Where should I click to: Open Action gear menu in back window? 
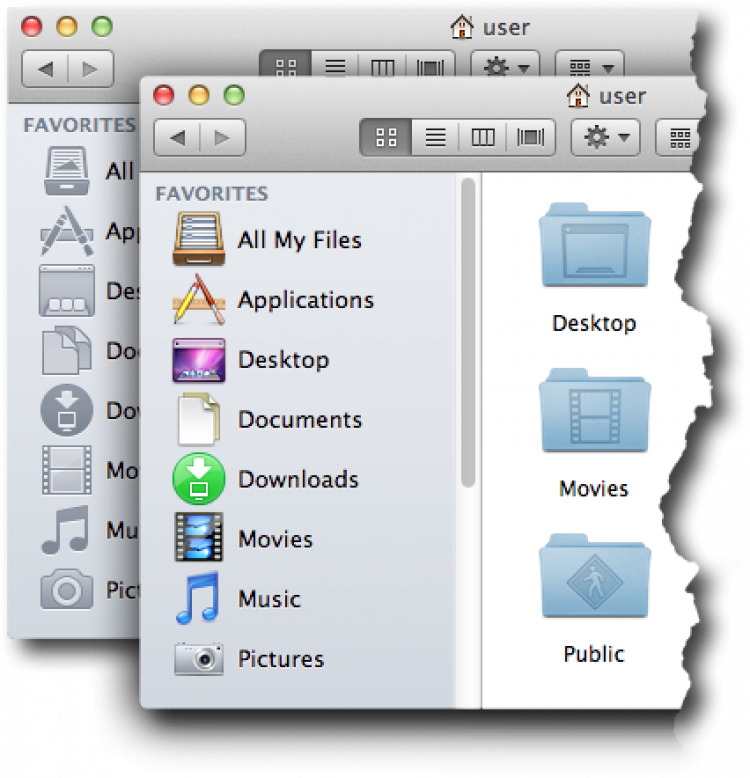pos(505,68)
